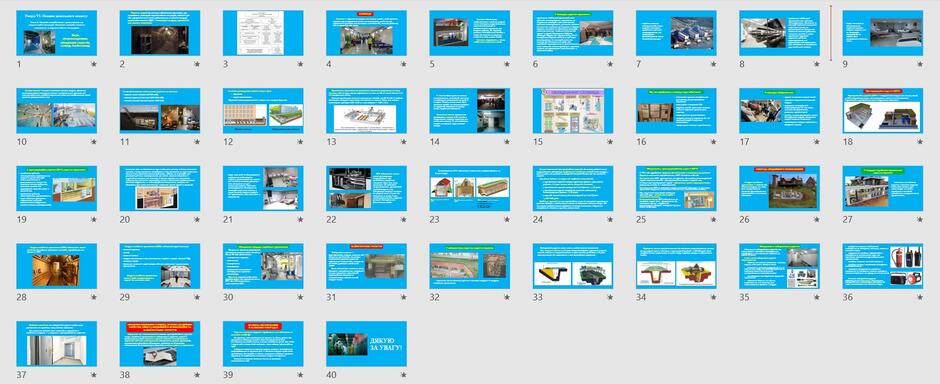Select slide 39 with the red heading banner
Screen dimensions: 940x384
263,344
